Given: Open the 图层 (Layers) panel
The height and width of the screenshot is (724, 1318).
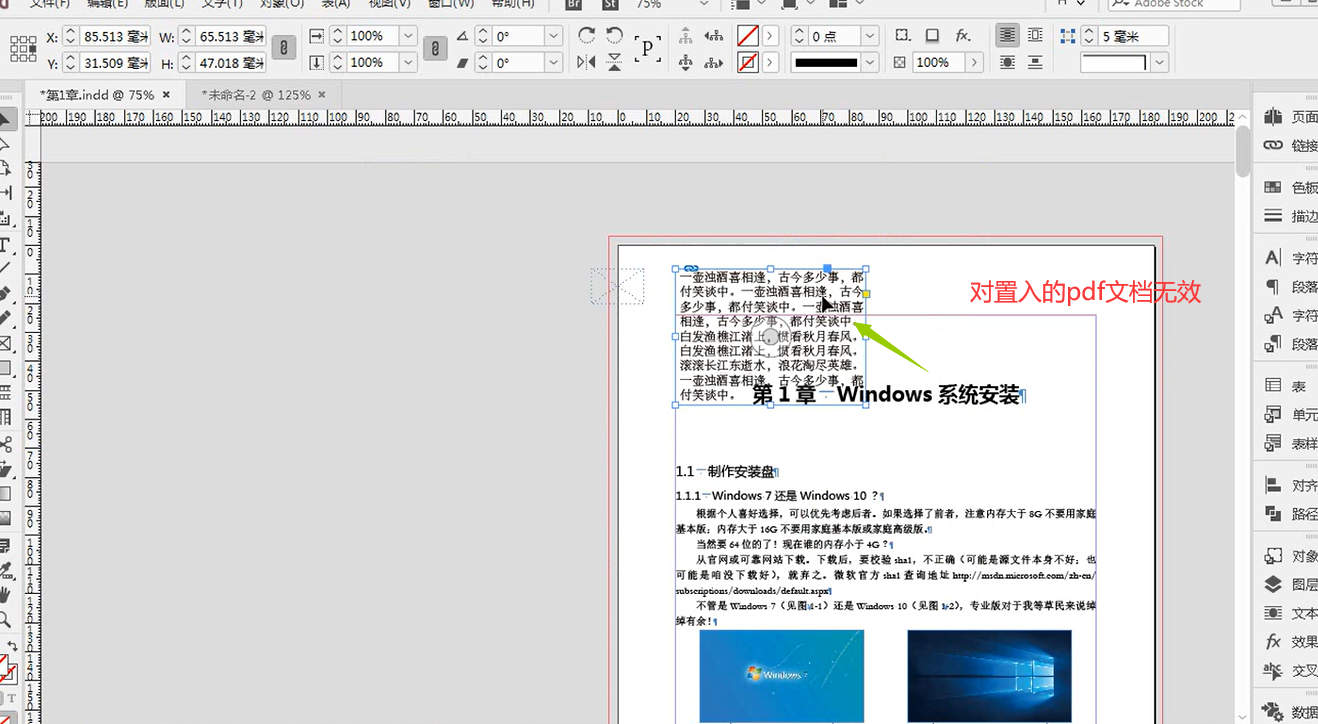Looking at the screenshot, I should 1289,584.
